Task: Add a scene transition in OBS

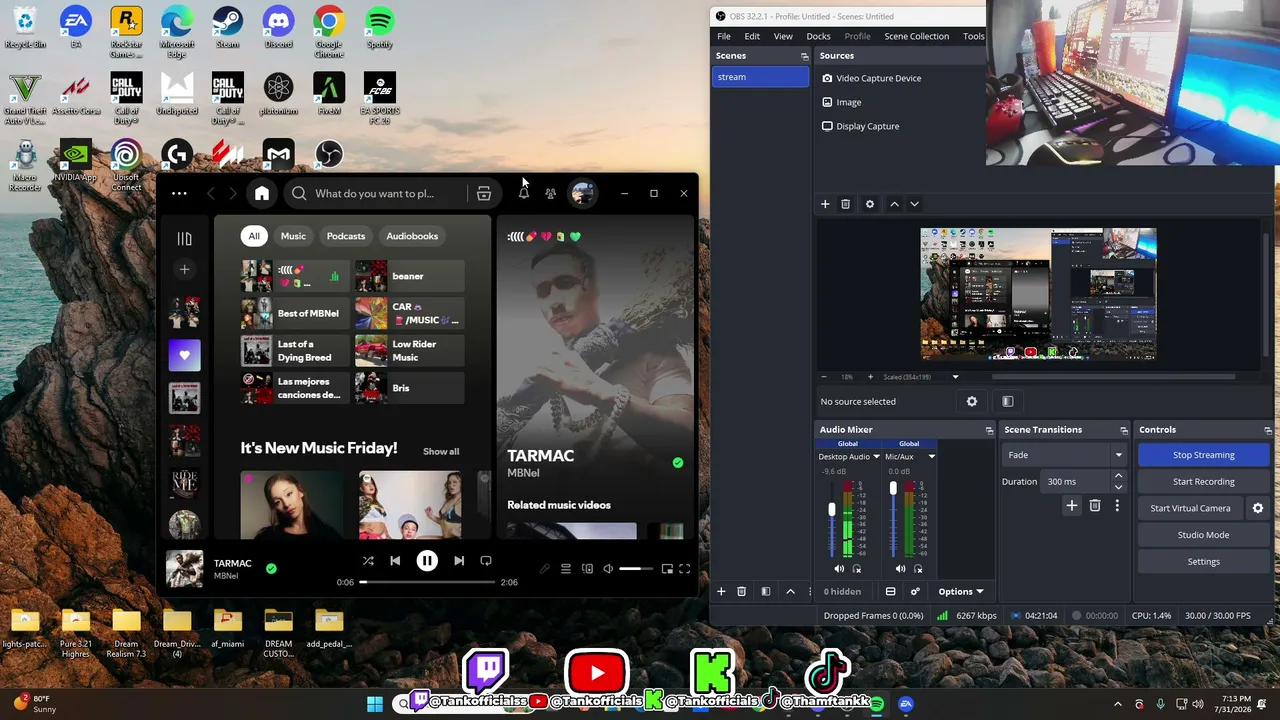Action: pyautogui.click(x=1072, y=506)
